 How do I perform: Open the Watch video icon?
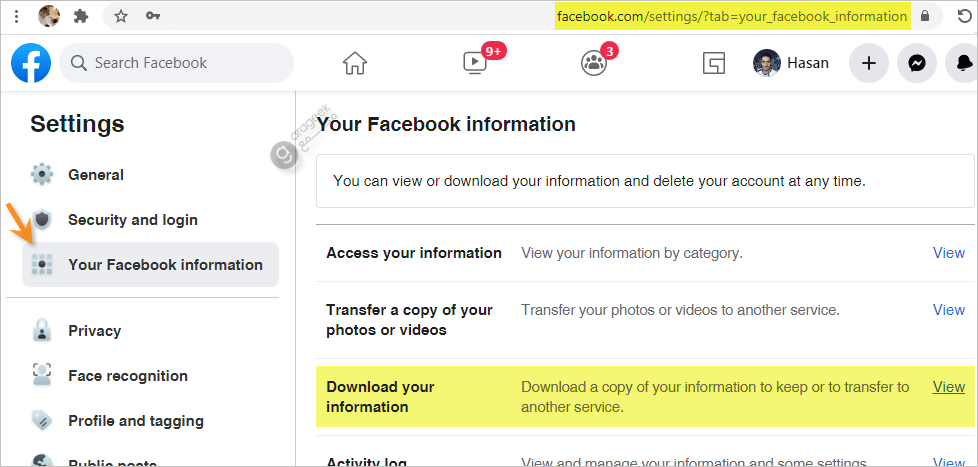pos(475,62)
